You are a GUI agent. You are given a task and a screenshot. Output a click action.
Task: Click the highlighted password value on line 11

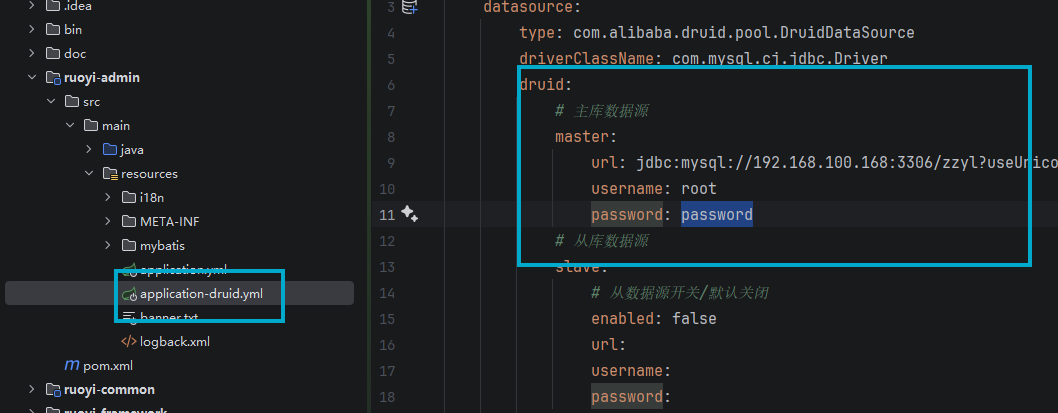(x=717, y=215)
